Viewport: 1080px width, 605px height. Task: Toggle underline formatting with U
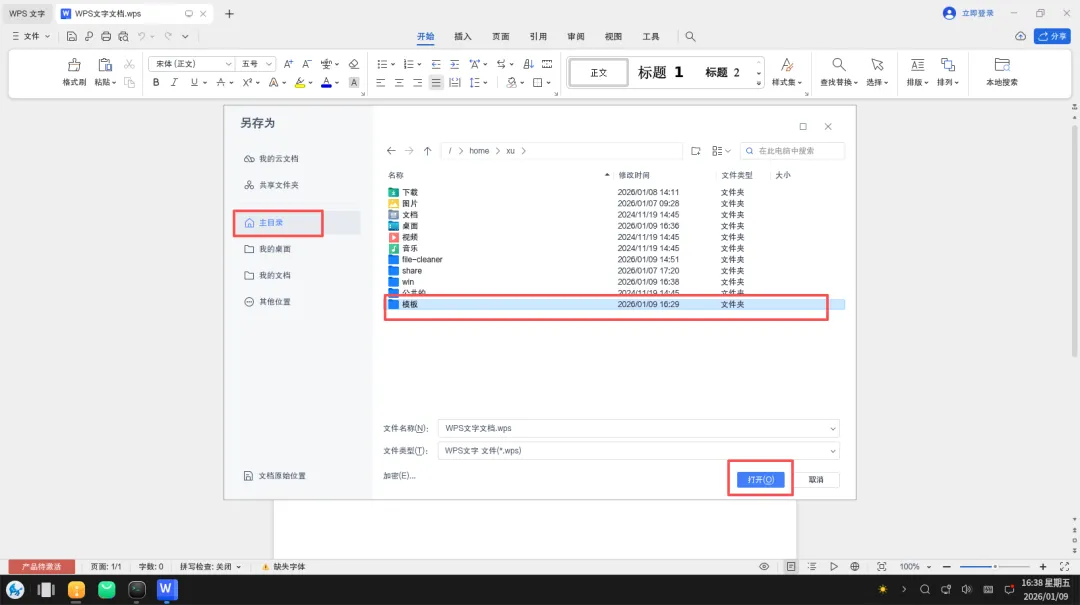(x=194, y=83)
